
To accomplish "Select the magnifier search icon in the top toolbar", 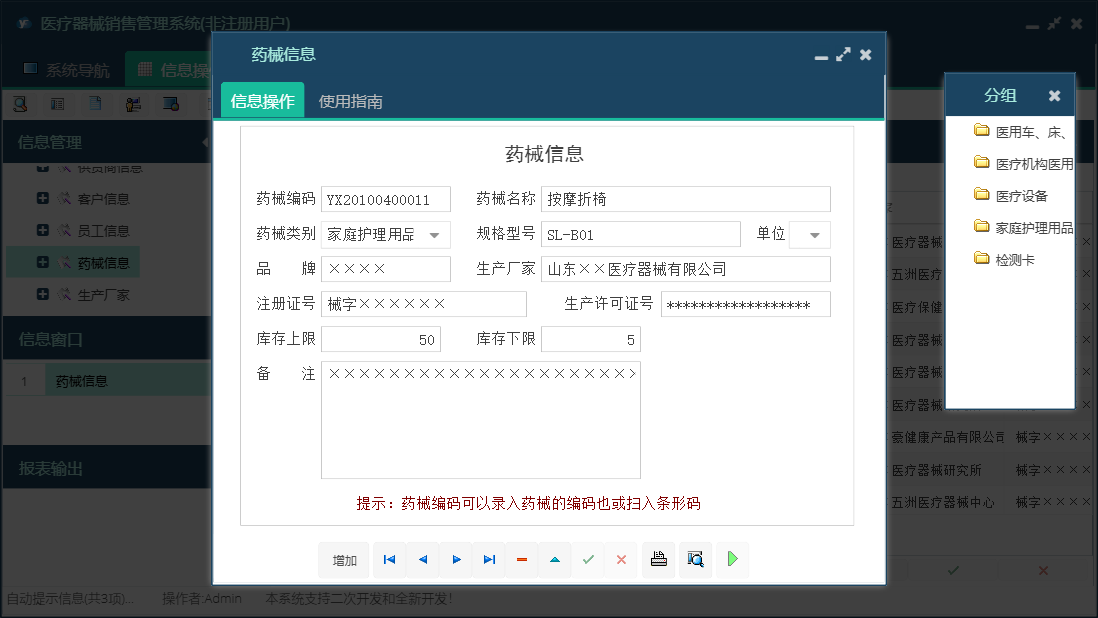I will tap(20, 103).
